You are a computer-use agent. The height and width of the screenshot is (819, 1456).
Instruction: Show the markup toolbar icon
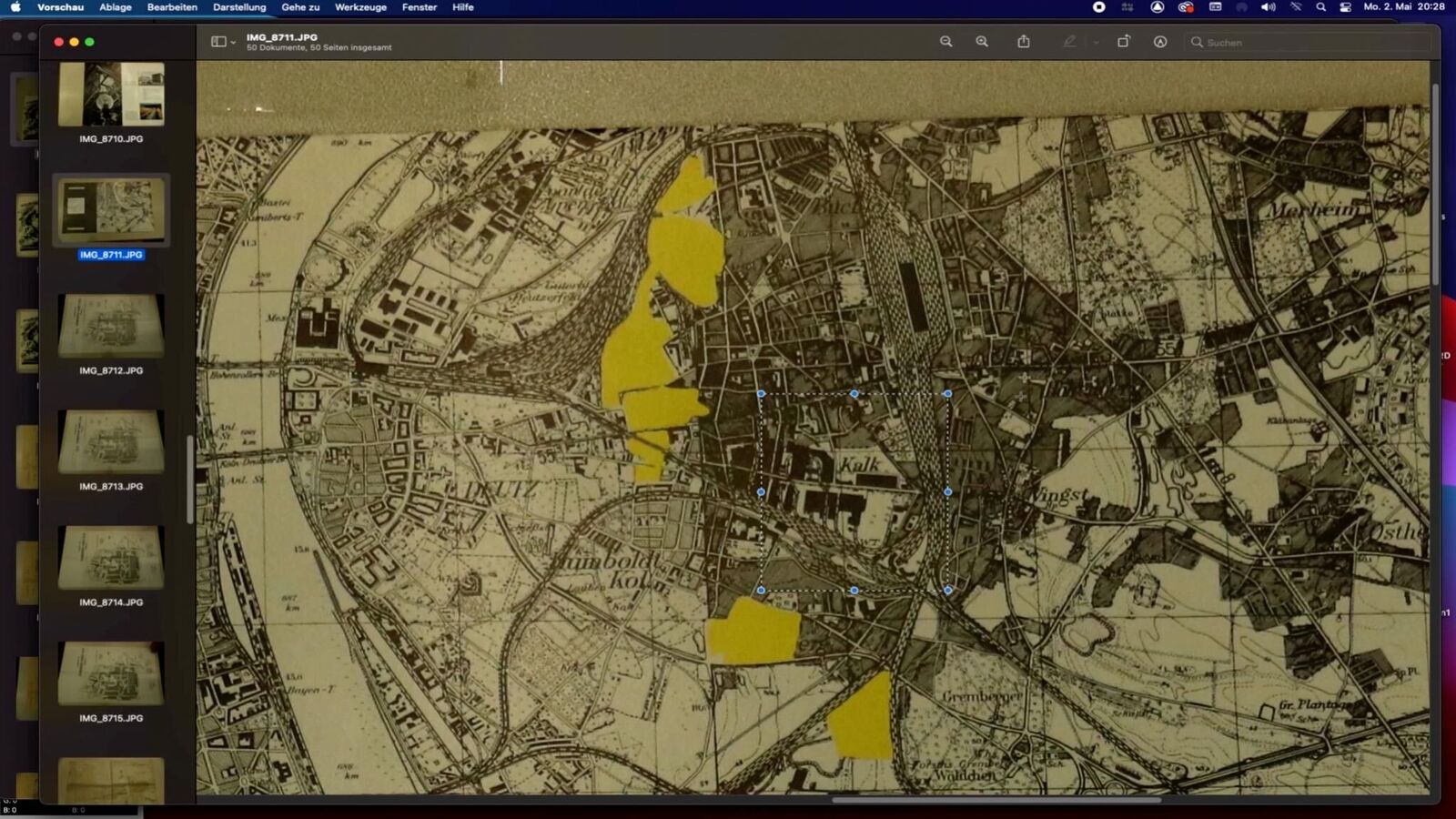click(1160, 42)
